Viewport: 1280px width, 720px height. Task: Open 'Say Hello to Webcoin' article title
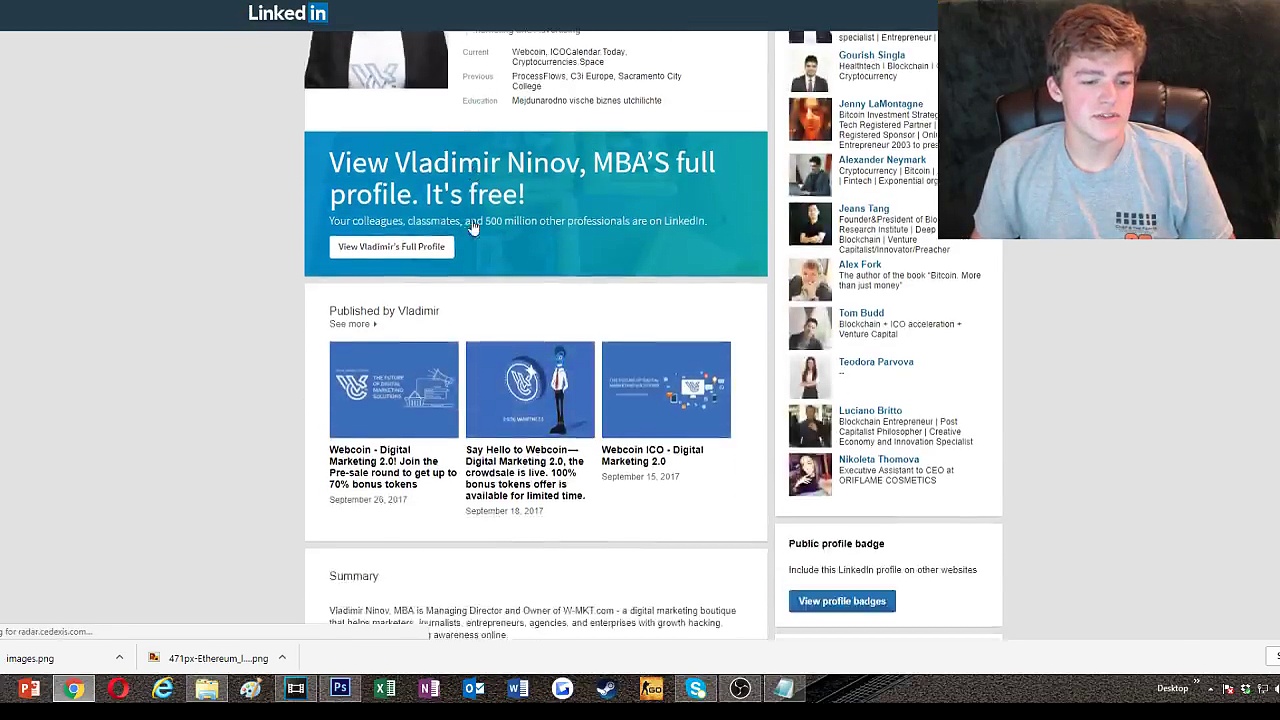526,473
